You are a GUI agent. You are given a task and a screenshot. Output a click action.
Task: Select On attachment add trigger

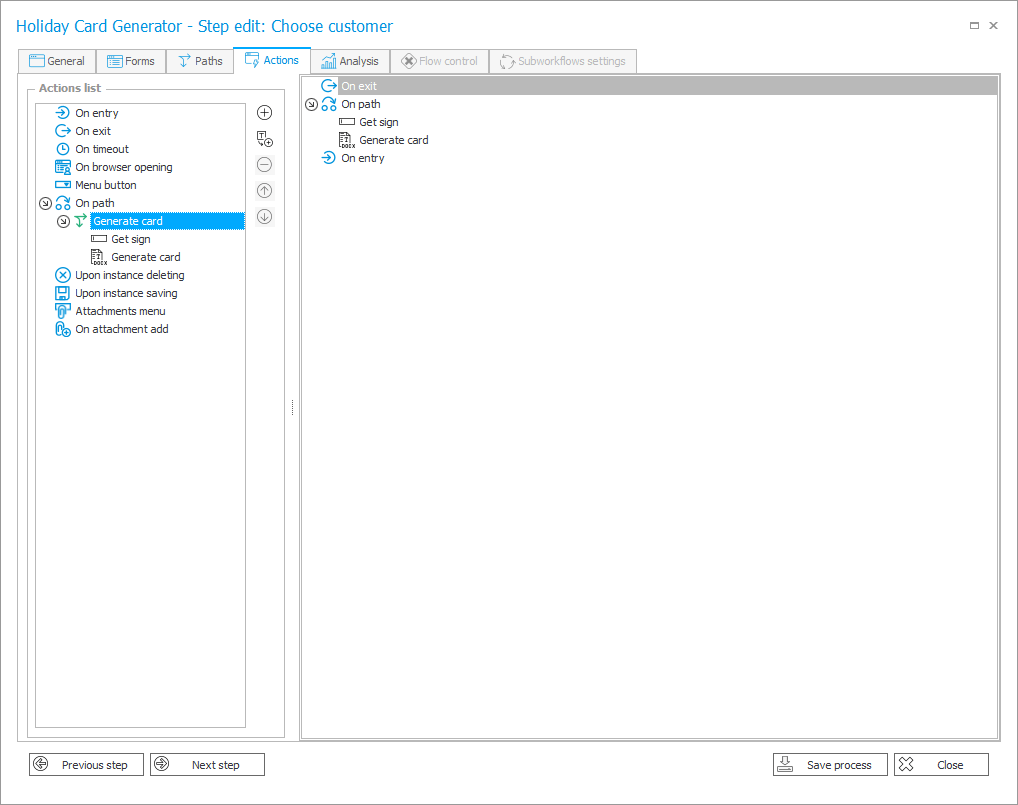click(122, 329)
